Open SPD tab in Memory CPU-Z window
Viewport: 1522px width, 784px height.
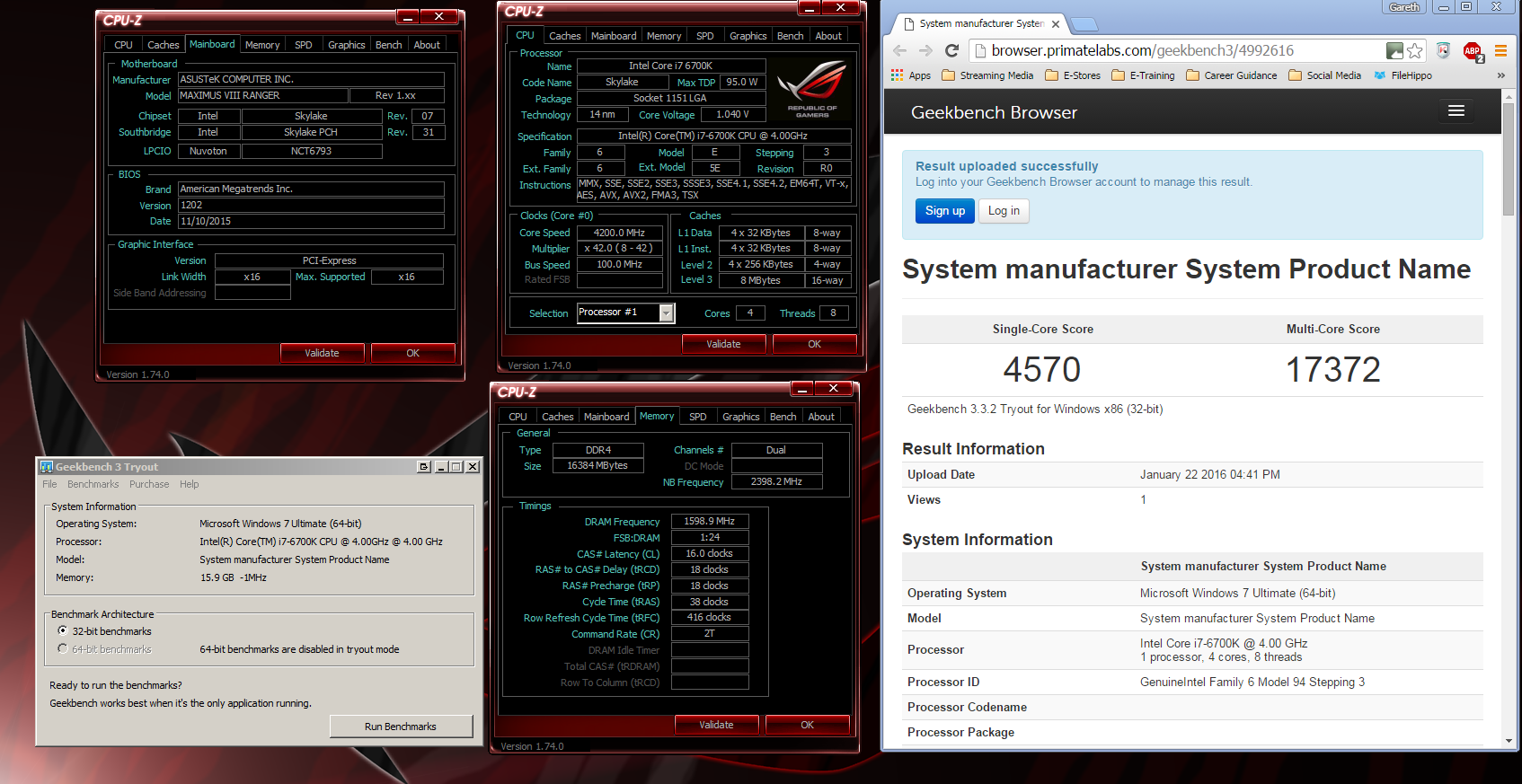pyautogui.click(x=697, y=417)
